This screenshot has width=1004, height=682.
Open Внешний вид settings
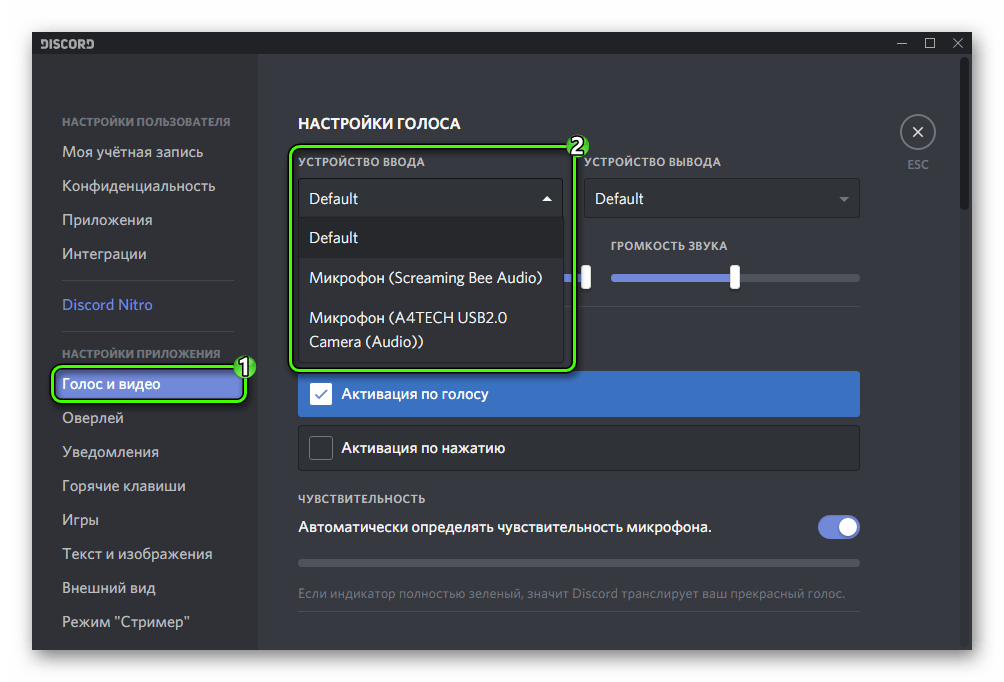click(108, 588)
